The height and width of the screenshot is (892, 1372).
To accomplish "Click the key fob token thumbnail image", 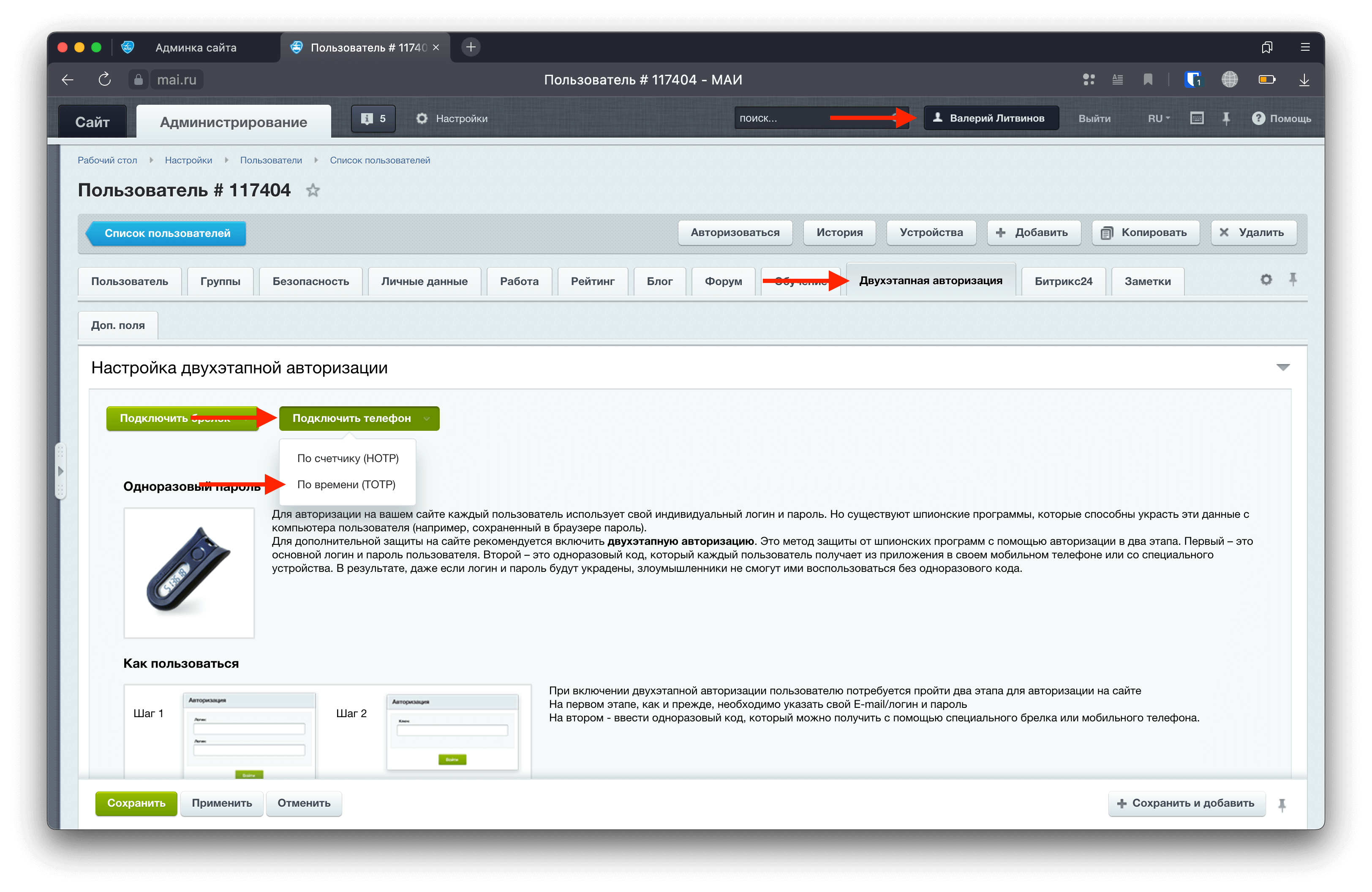I will click(189, 574).
